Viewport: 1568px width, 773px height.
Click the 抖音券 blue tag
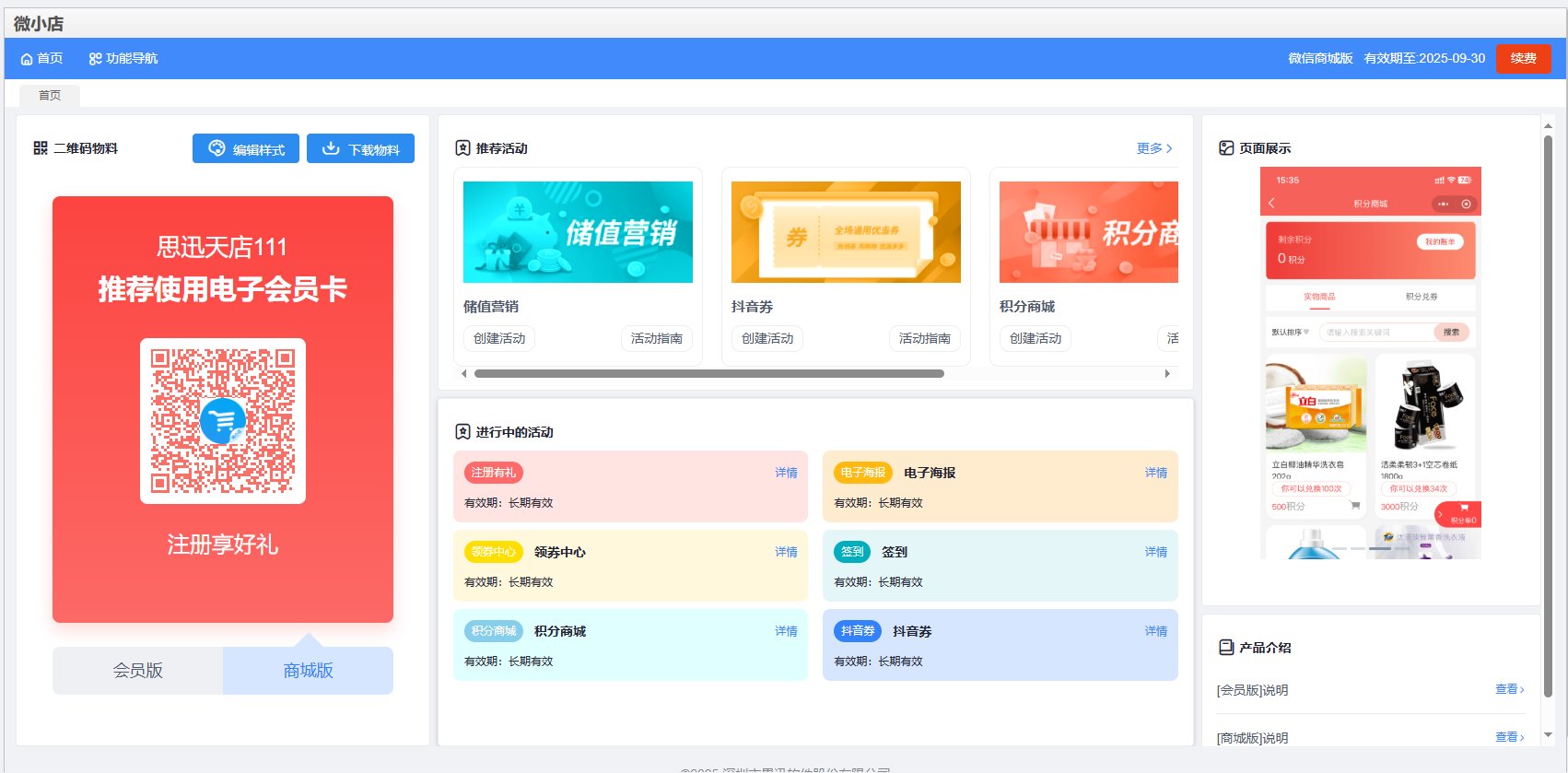tap(858, 631)
